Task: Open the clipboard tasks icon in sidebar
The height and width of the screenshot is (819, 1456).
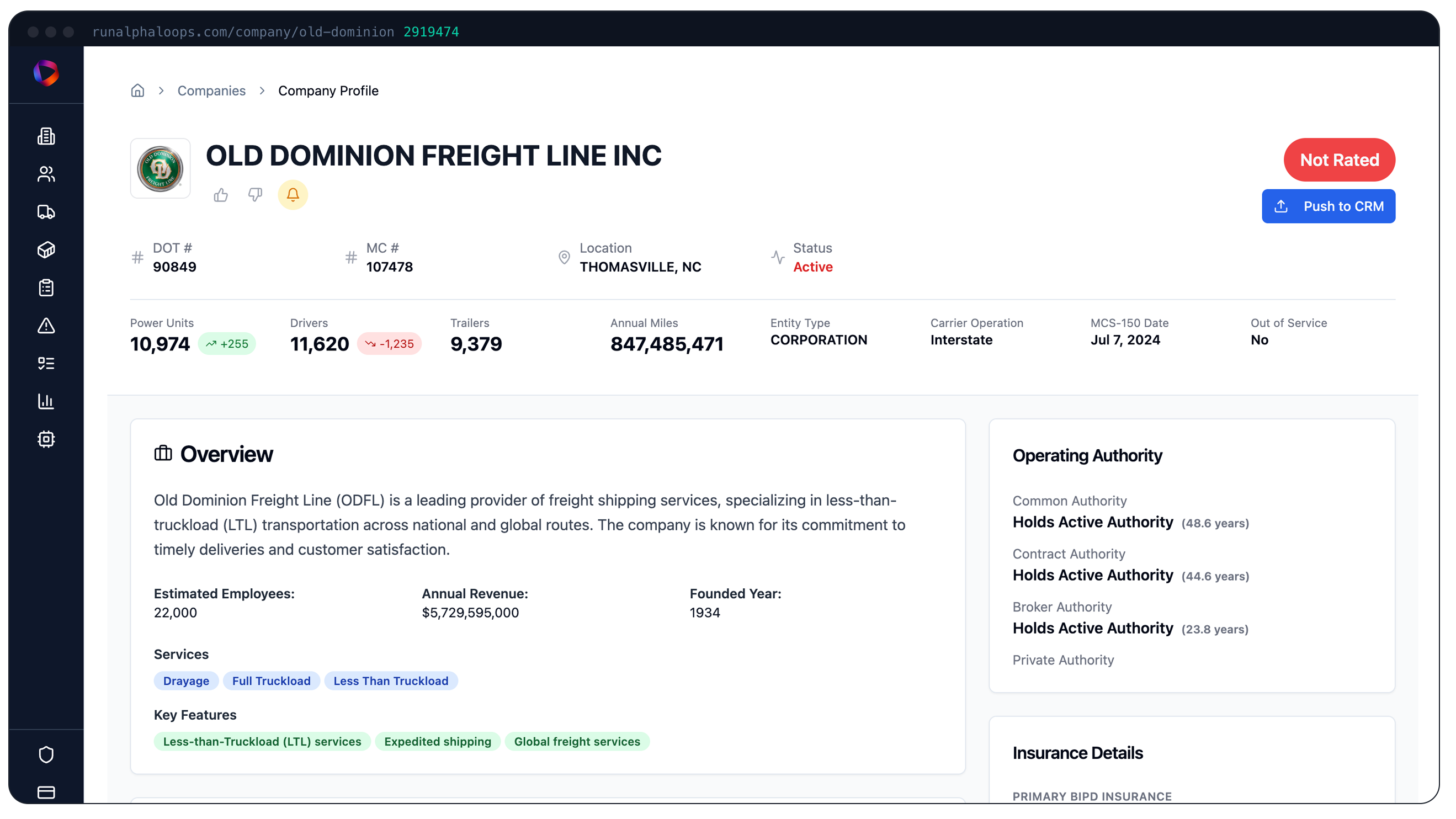Action: click(45, 287)
